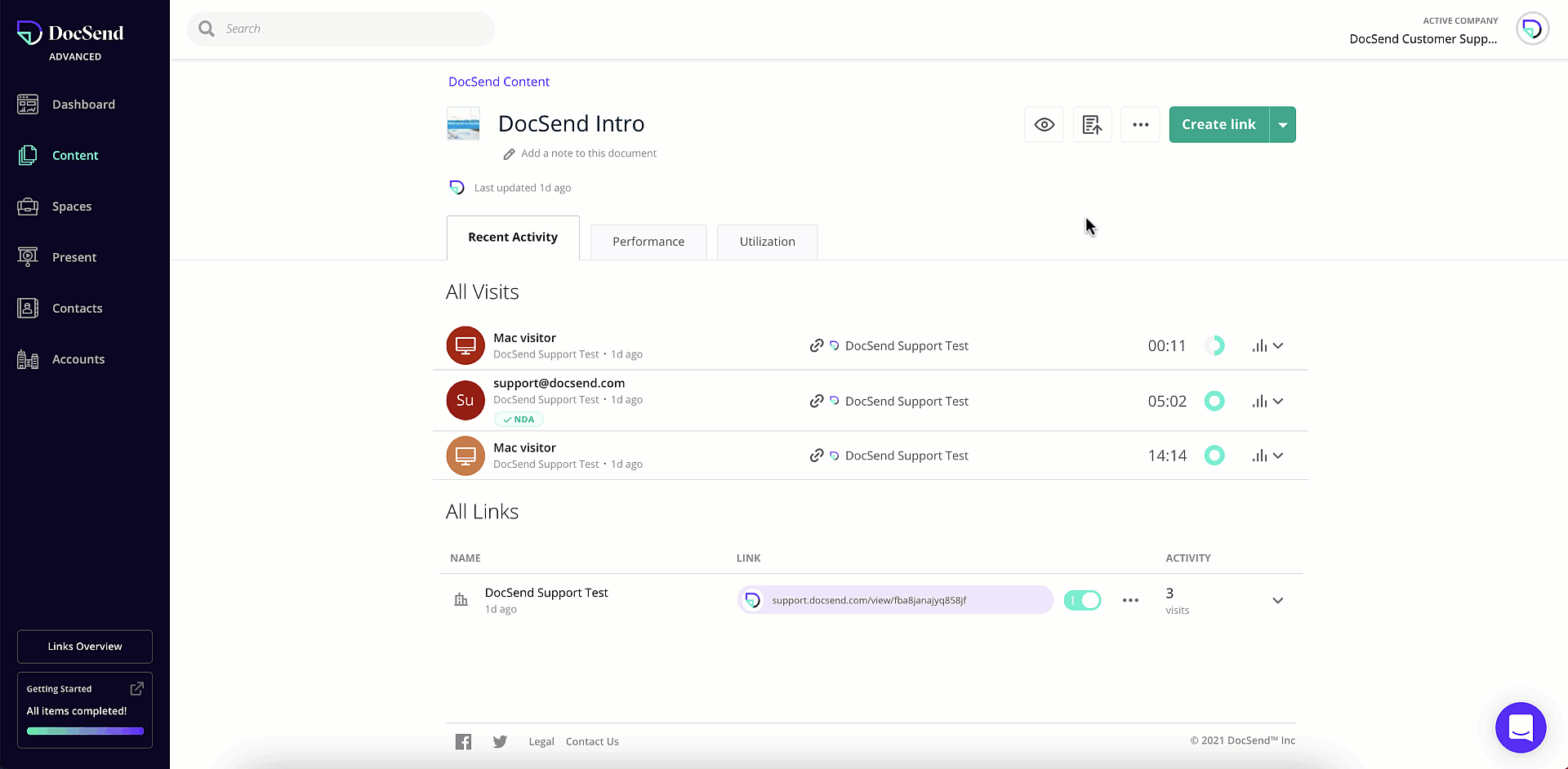Click the Mac visitor avatar with 14:14 visit
Viewport: 1568px width, 769px height.
coord(465,456)
